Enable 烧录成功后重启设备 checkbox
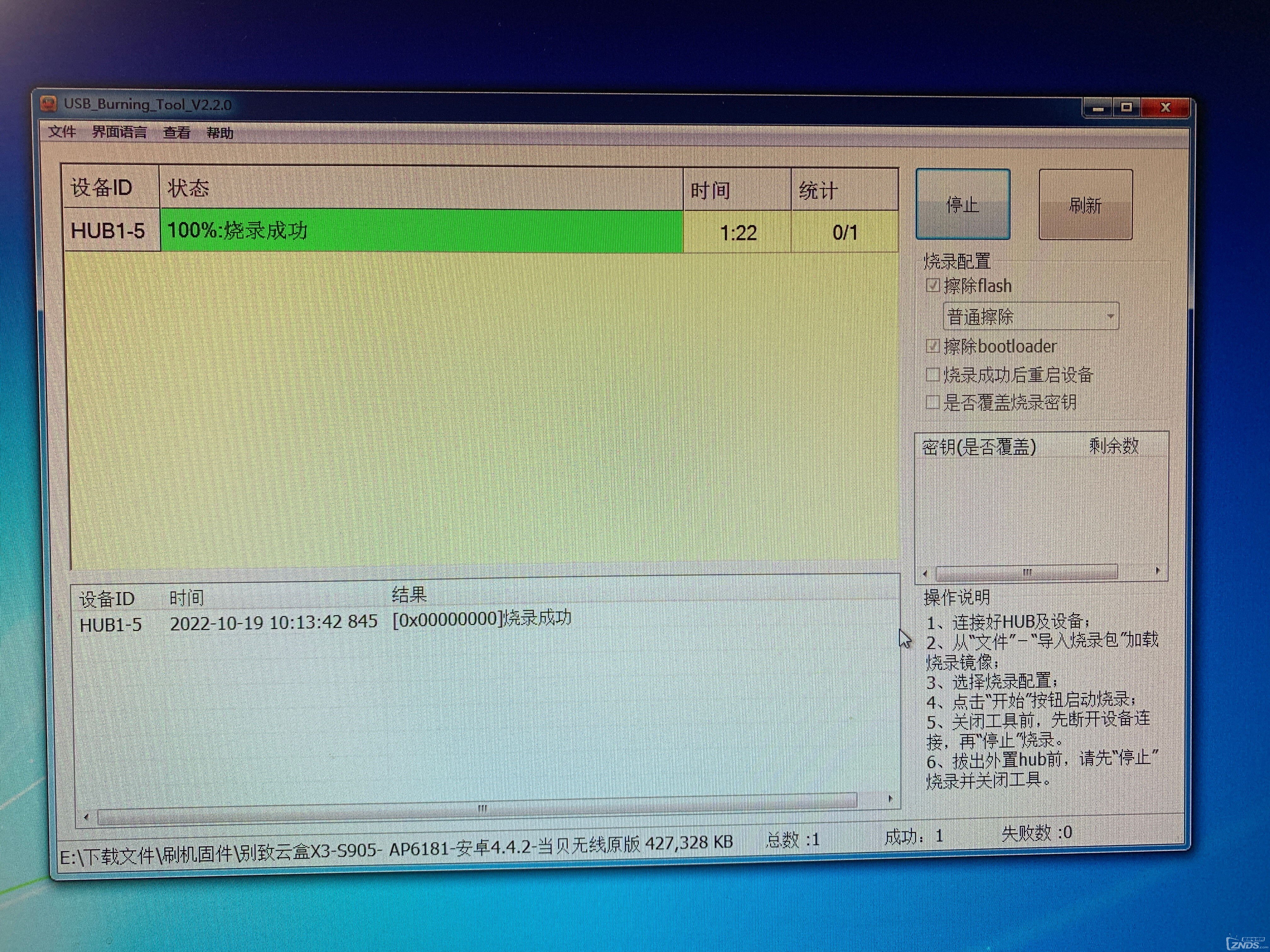1270x952 pixels. tap(932, 375)
